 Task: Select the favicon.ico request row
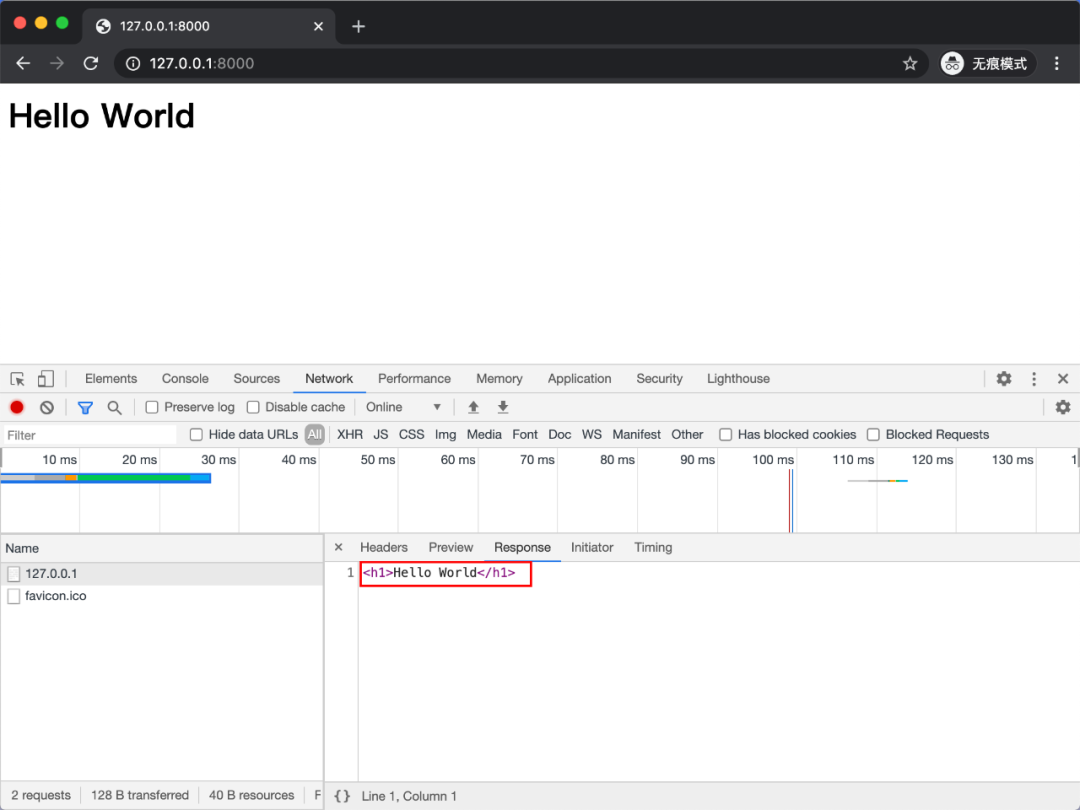[162, 596]
